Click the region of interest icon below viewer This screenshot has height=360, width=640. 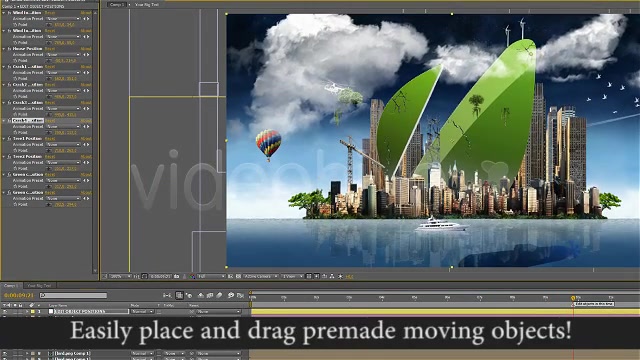click(x=231, y=276)
